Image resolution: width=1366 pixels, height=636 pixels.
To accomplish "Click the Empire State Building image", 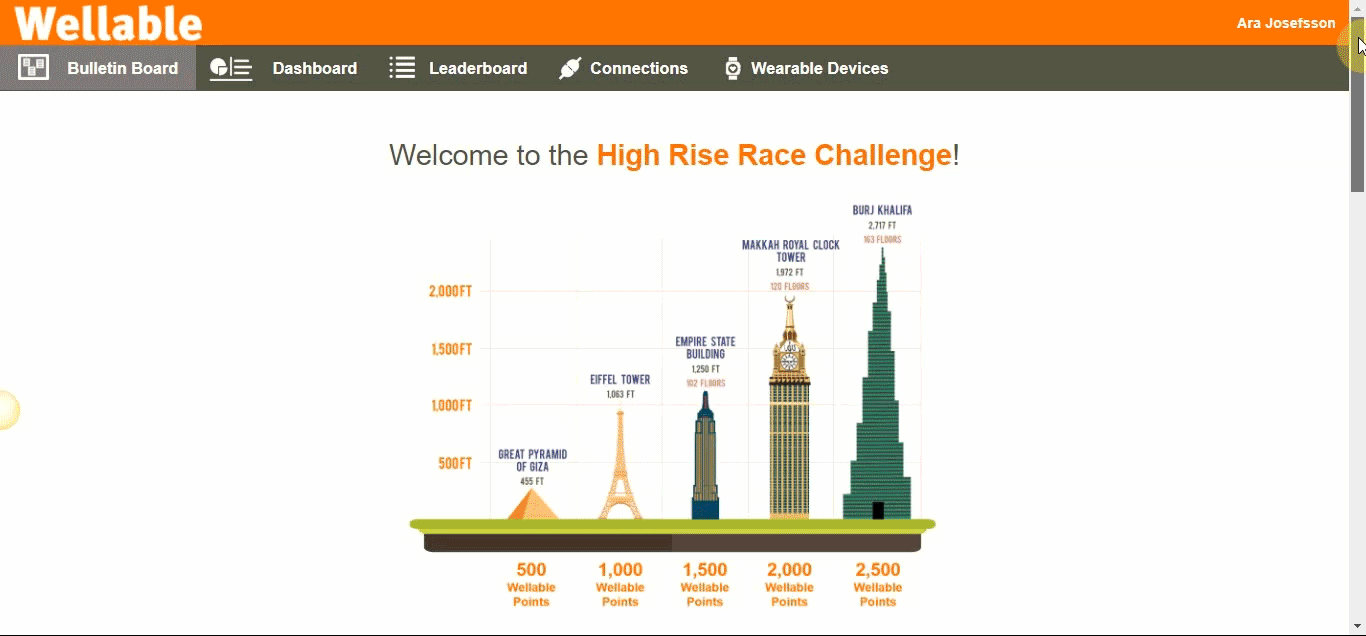I will [x=705, y=455].
